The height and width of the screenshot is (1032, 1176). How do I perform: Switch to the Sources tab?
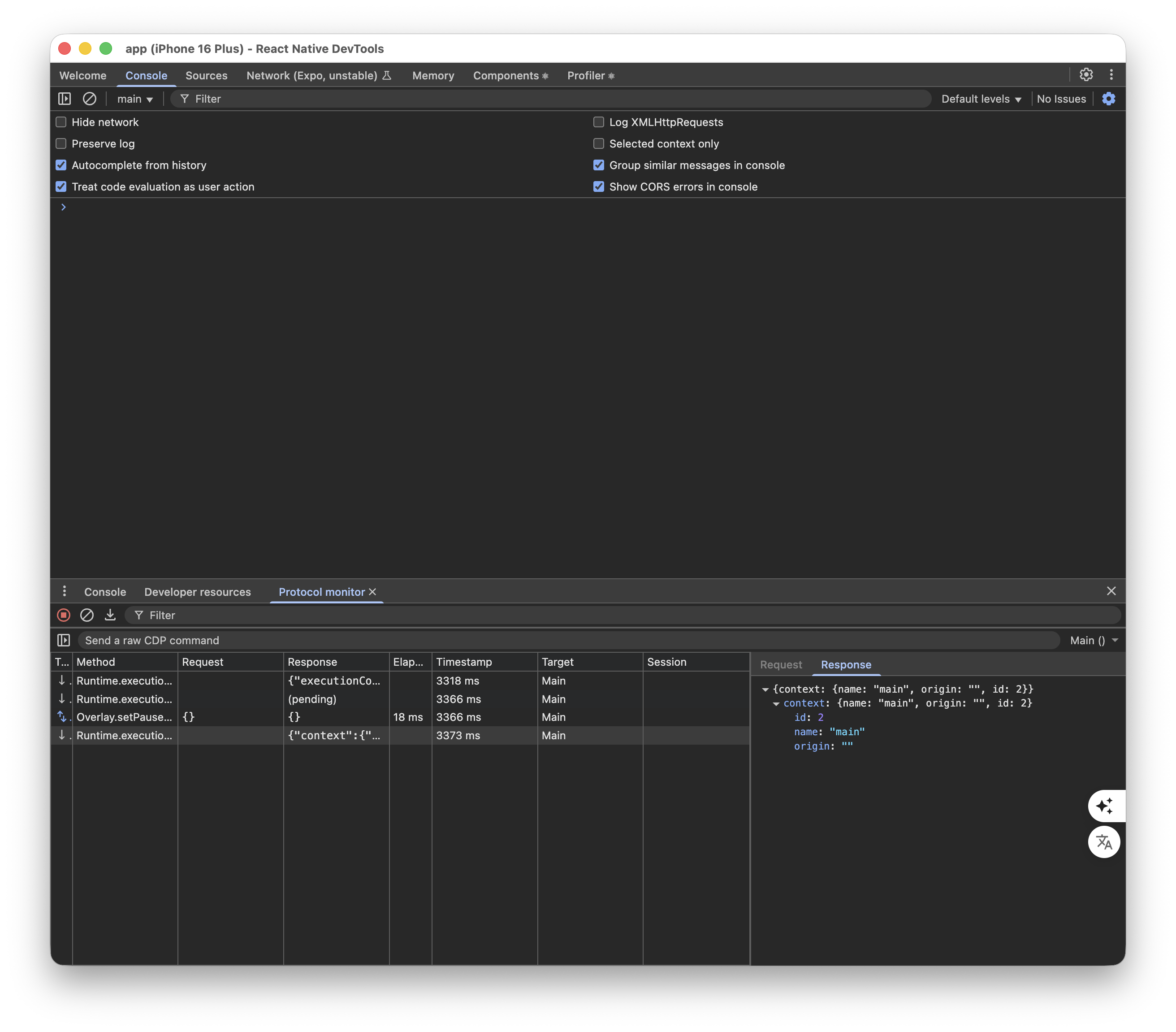(206, 75)
